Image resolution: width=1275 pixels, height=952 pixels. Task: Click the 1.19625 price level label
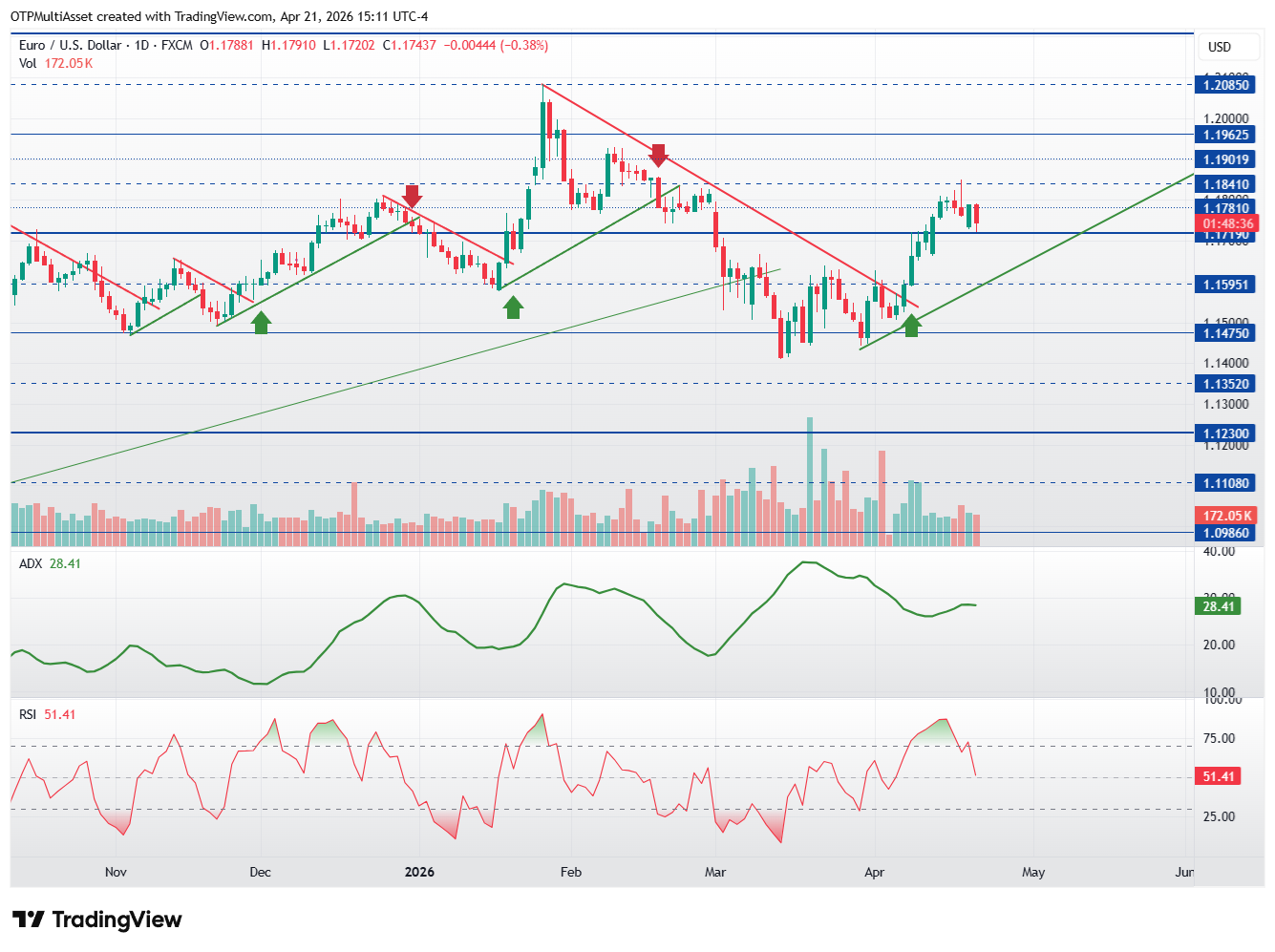[1226, 135]
